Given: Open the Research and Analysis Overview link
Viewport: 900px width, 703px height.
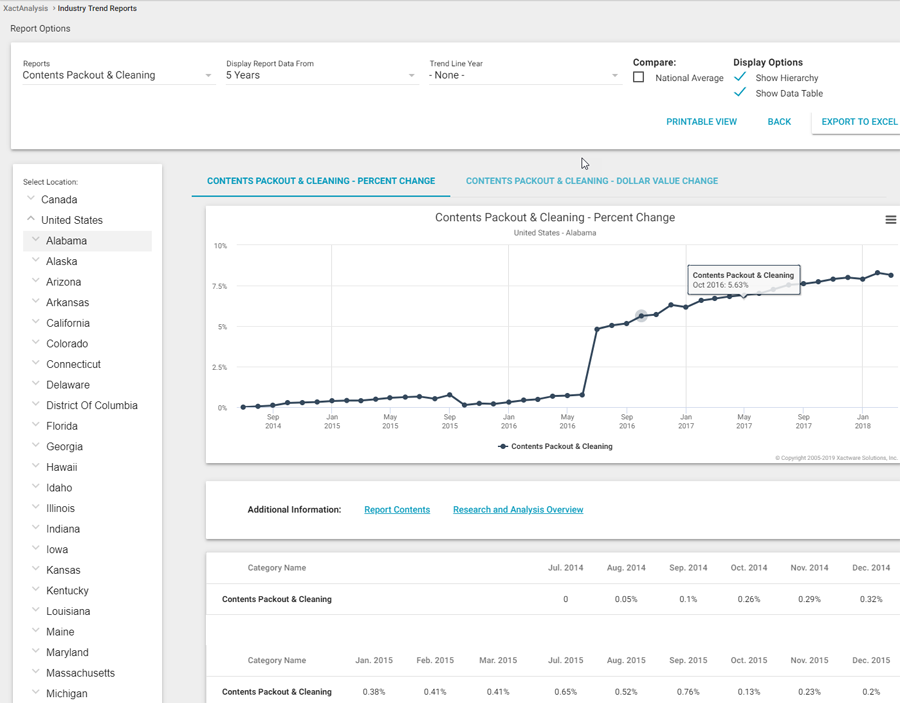Looking at the screenshot, I should [517, 510].
